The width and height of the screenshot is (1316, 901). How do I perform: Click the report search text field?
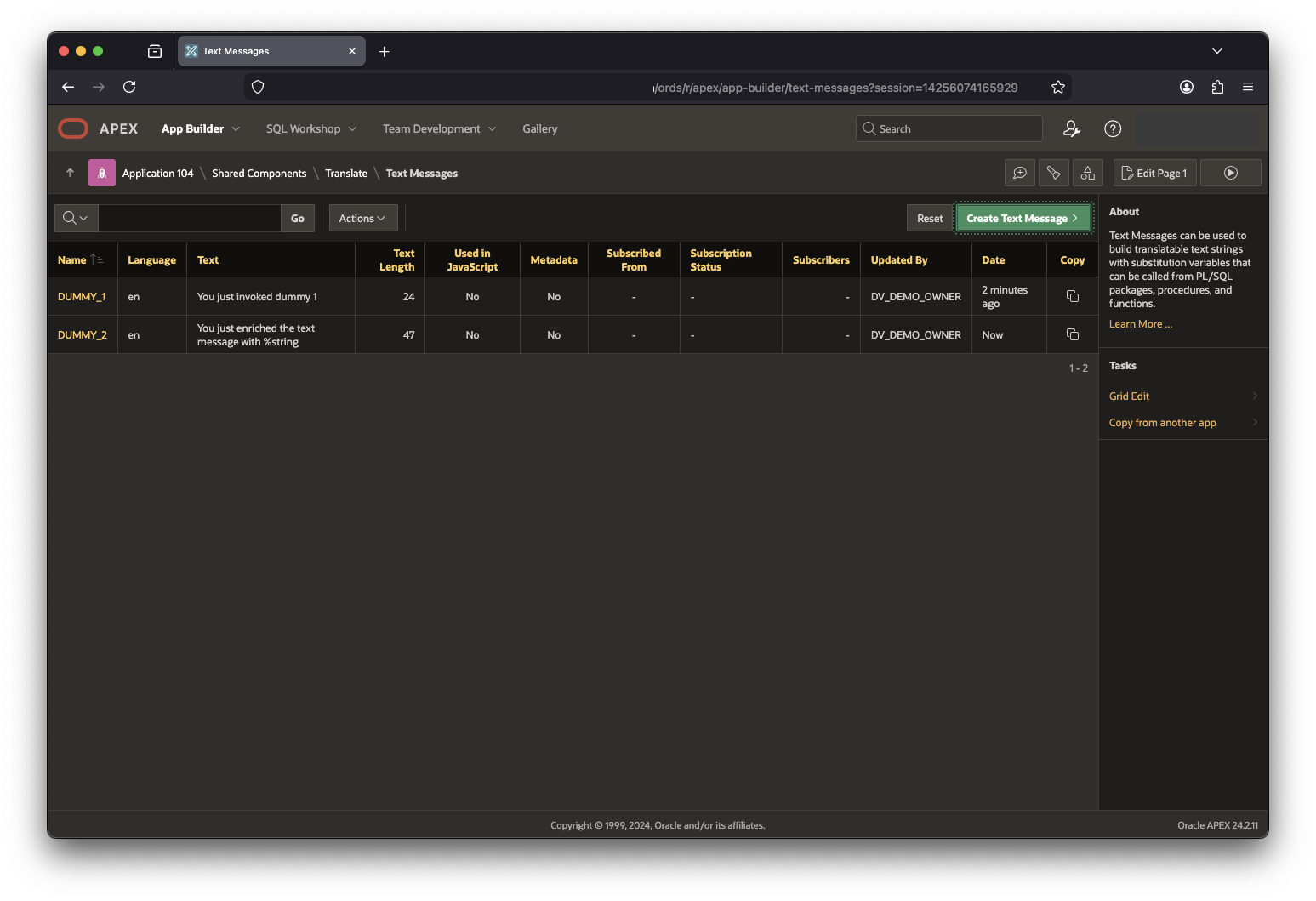point(189,218)
